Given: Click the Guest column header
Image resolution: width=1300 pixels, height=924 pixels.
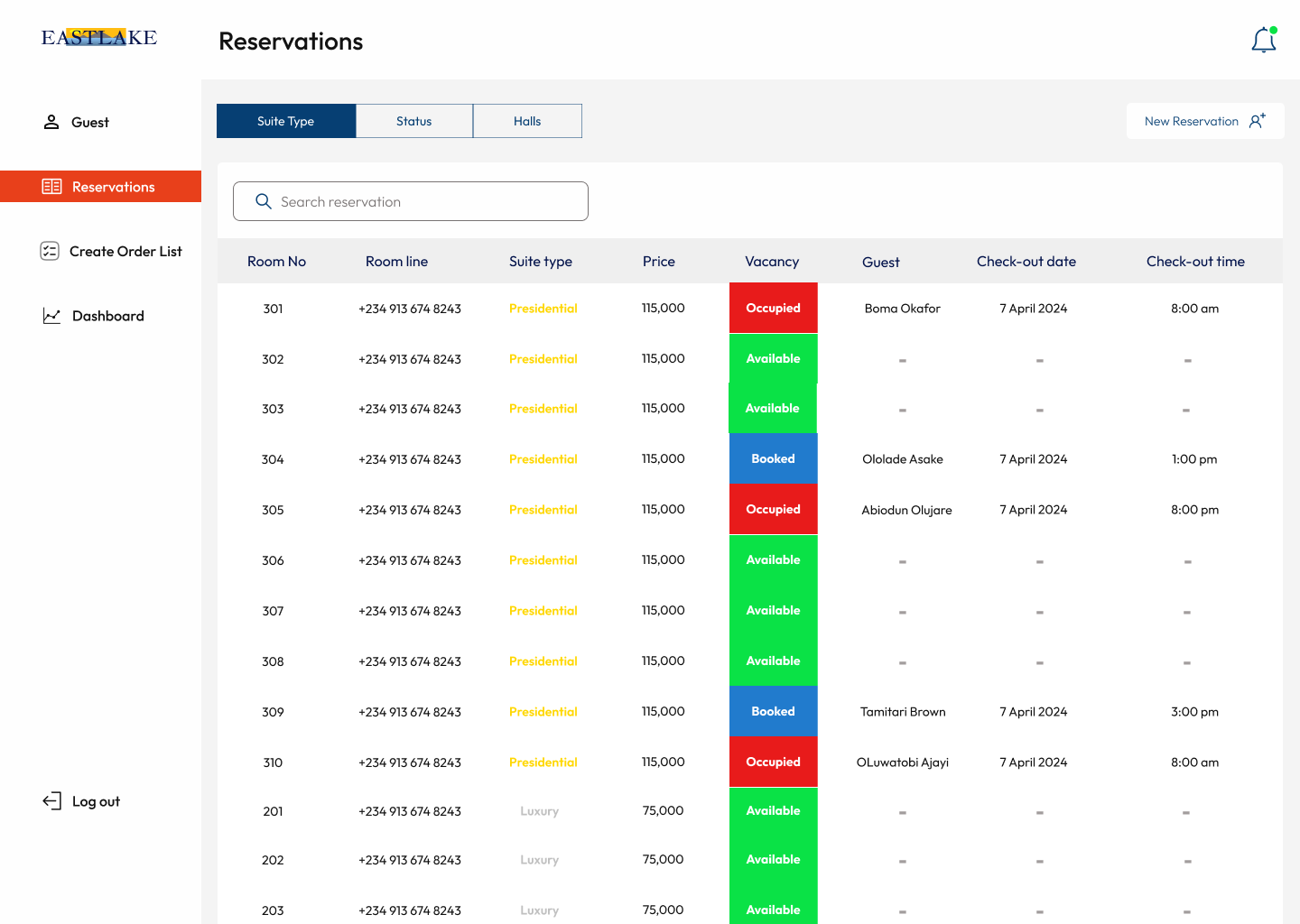Looking at the screenshot, I should (881, 262).
